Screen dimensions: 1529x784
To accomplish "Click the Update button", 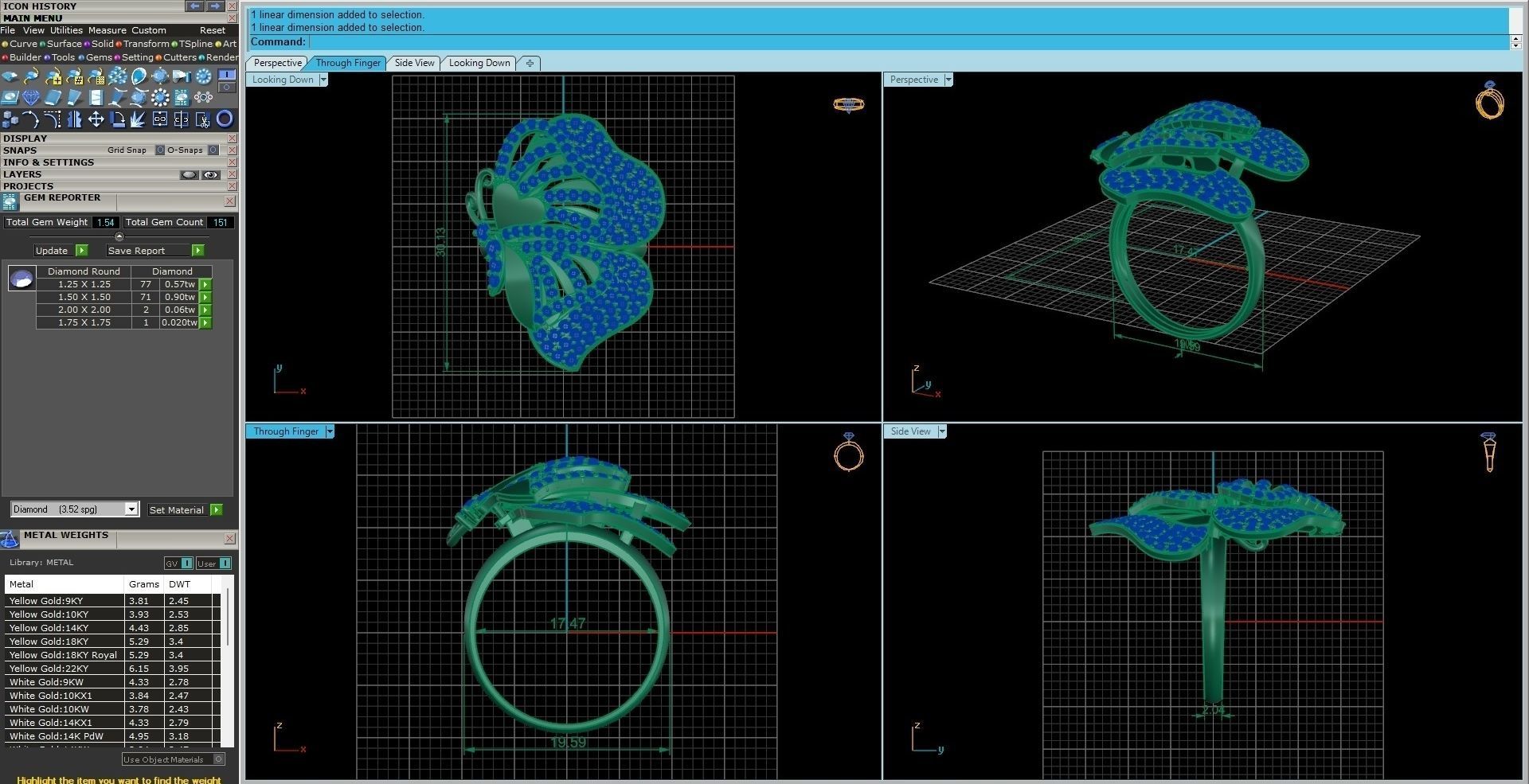I will click(61, 251).
